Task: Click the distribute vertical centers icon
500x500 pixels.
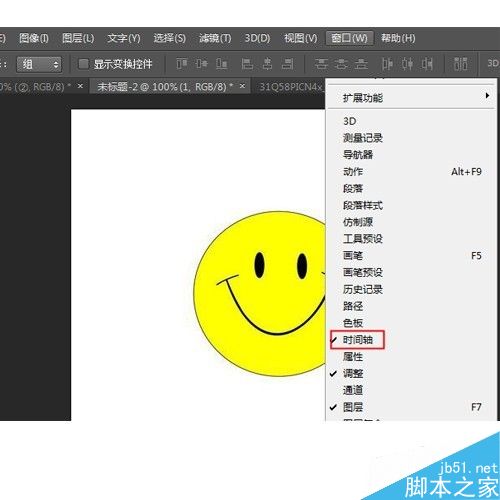Action: (341, 63)
